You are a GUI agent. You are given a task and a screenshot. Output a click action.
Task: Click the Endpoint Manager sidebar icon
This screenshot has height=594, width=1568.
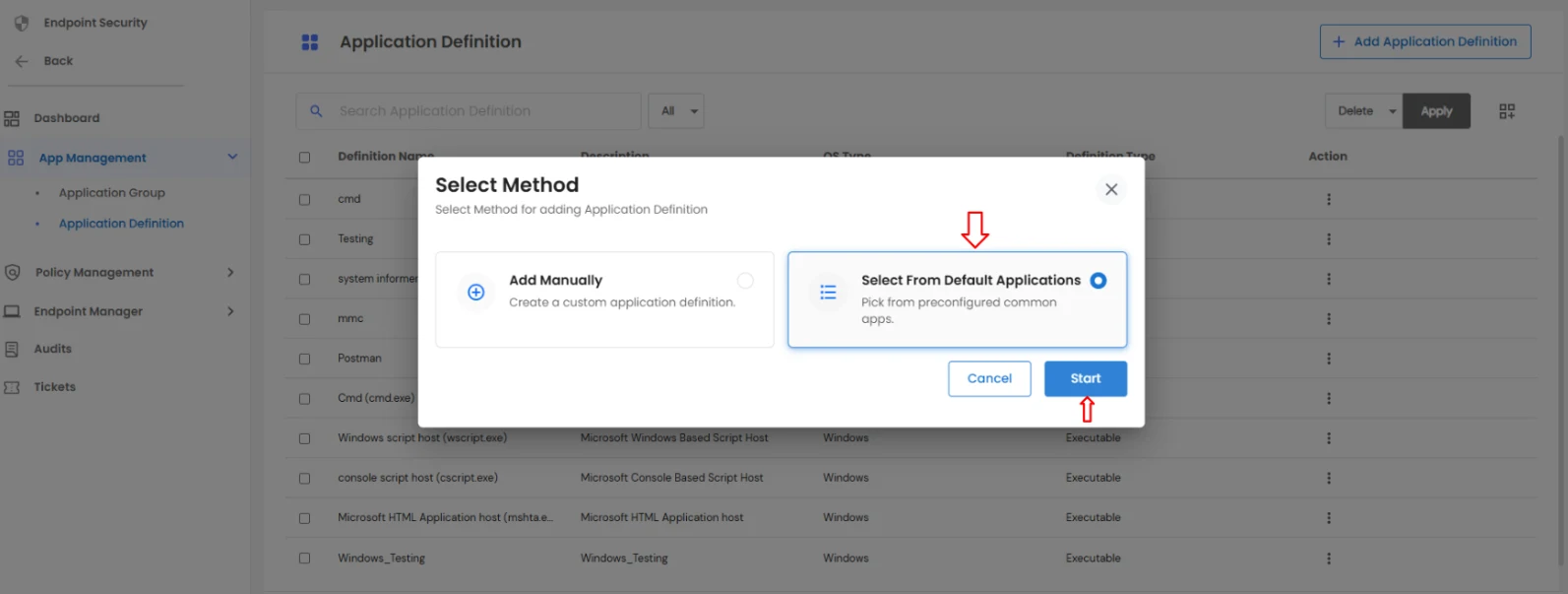(x=14, y=311)
